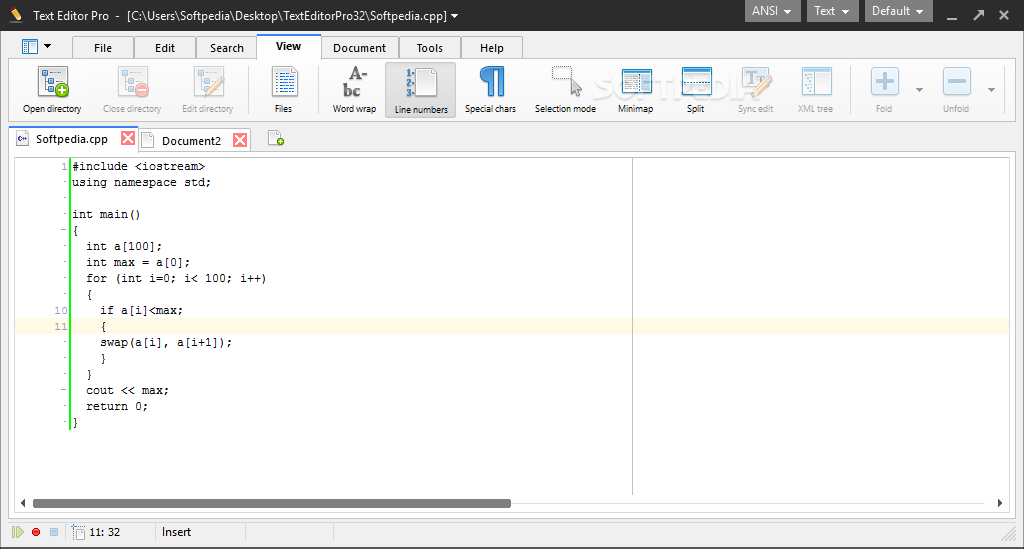
Task: Collapse the fold marker beside main's opening brace
Action: pos(64,230)
